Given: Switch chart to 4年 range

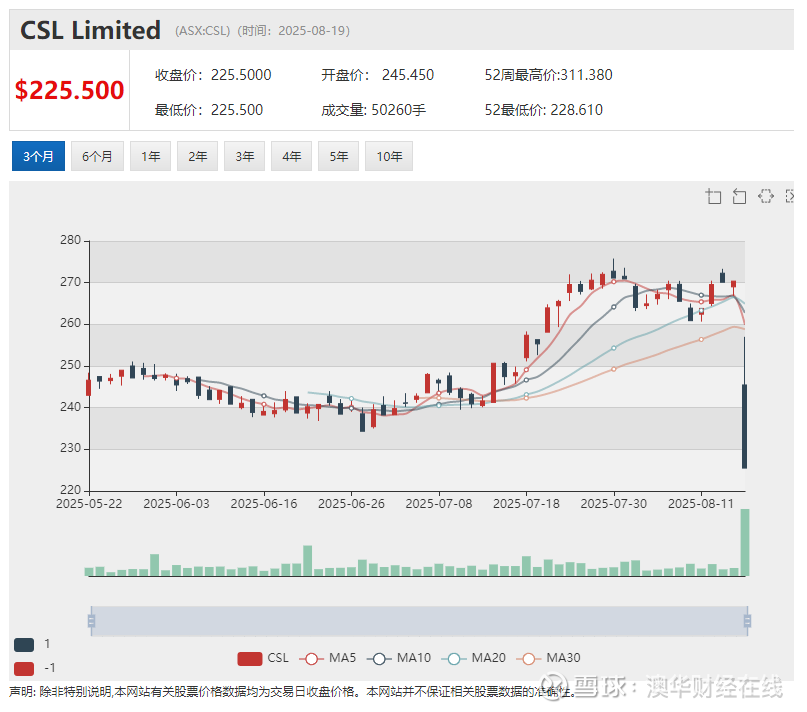Looking at the screenshot, I should pos(291,156).
